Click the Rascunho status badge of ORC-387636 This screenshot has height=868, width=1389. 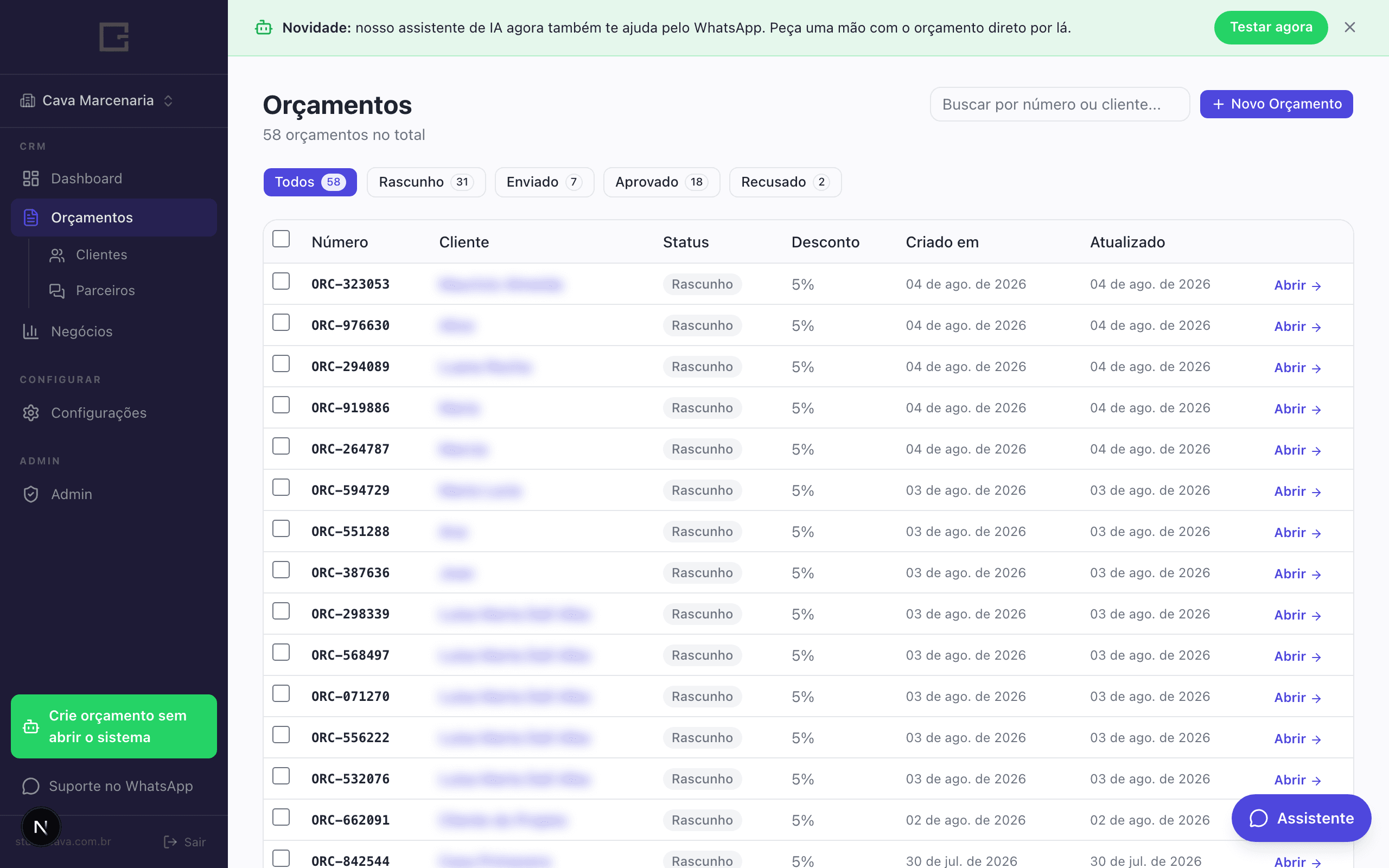pos(702,573)
